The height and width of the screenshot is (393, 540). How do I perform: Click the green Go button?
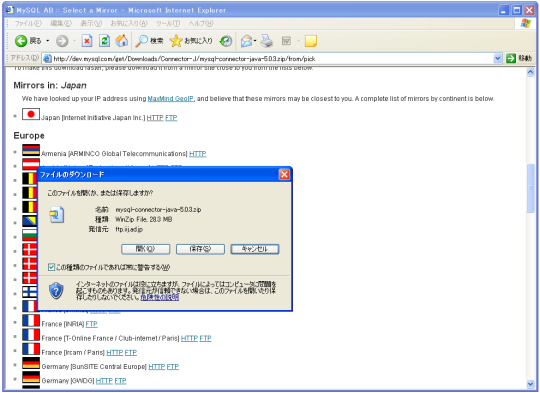tap(511, 59)
